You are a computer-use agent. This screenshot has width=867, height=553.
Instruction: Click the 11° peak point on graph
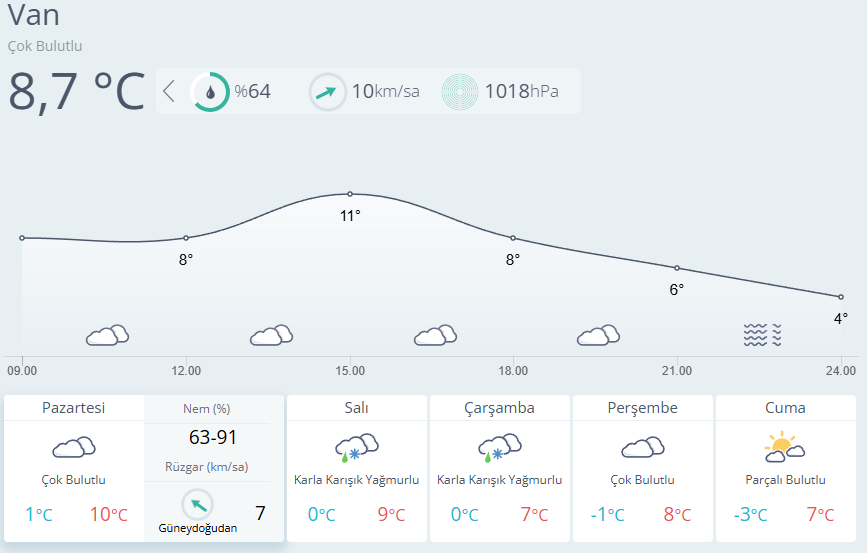click(x=350, y=194)
